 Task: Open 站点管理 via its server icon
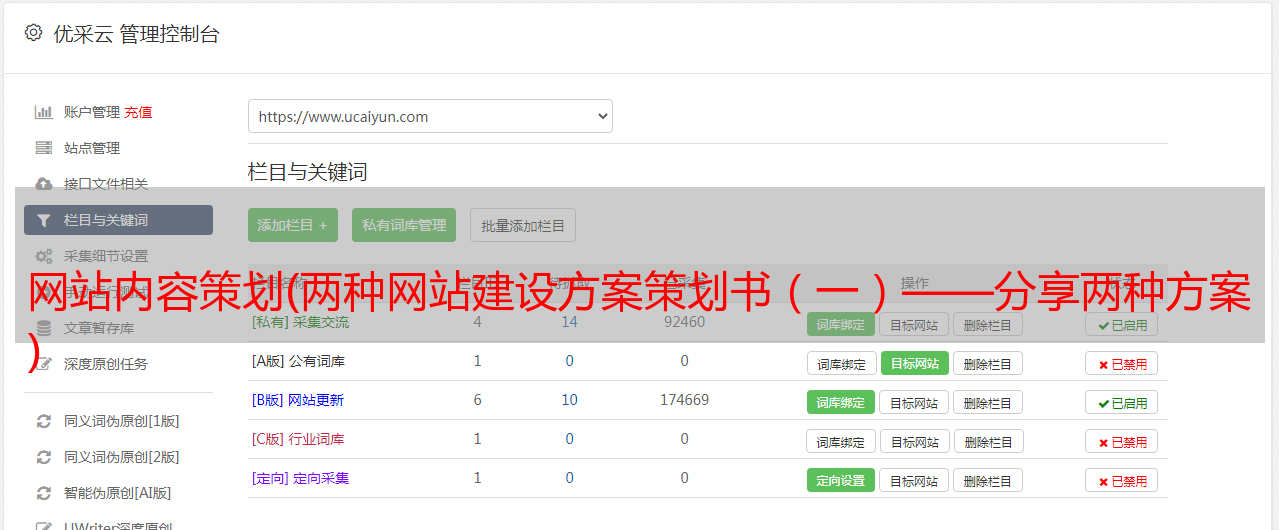tap(43, 148)
